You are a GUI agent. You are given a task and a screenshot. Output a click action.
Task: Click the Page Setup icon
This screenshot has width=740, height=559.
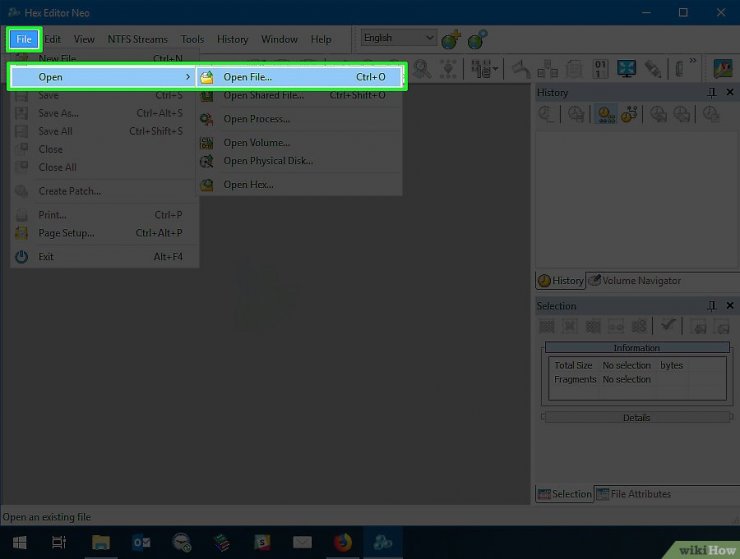[21, 233]
